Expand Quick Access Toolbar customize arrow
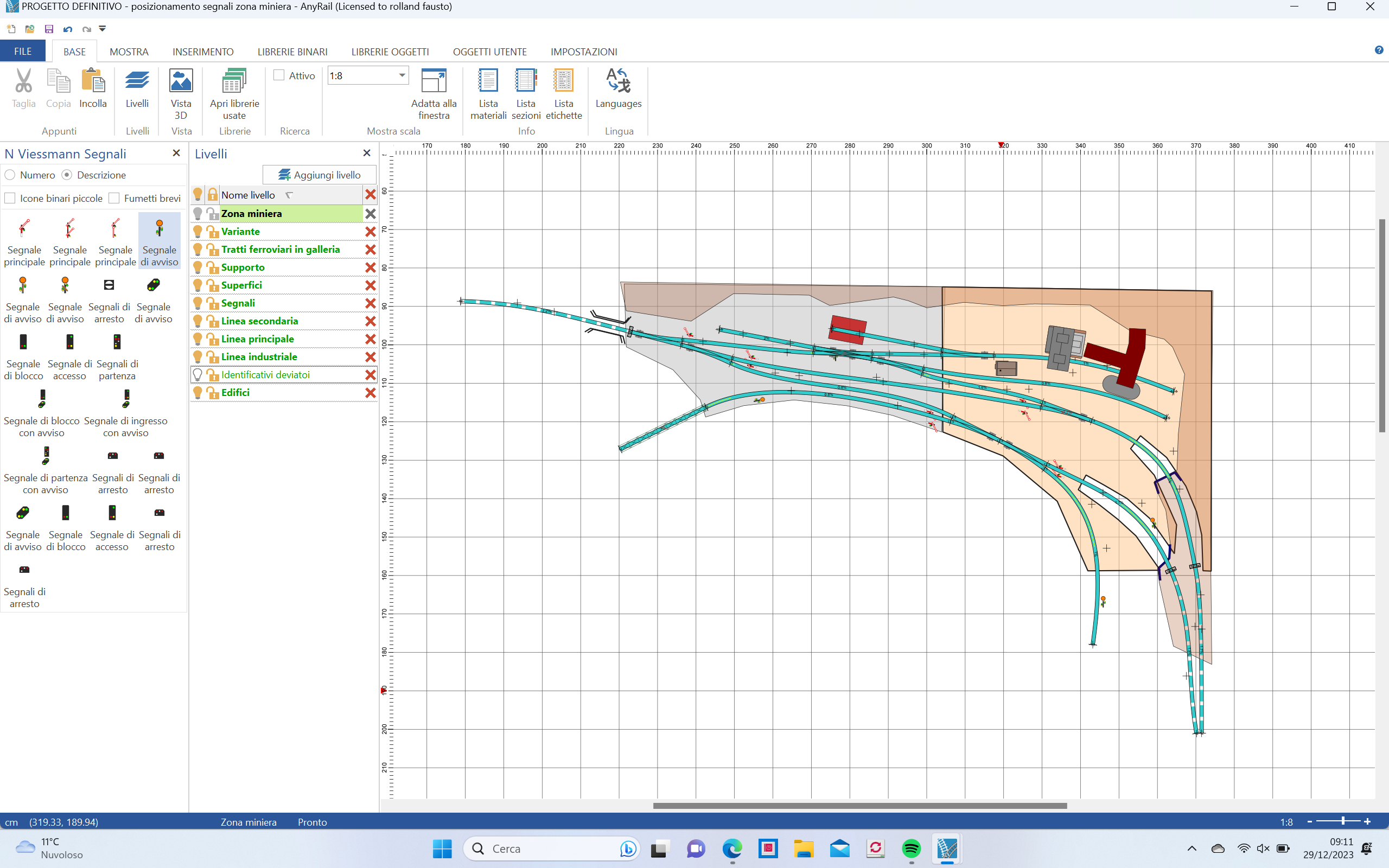1389x868 pixels. point(103,29)
